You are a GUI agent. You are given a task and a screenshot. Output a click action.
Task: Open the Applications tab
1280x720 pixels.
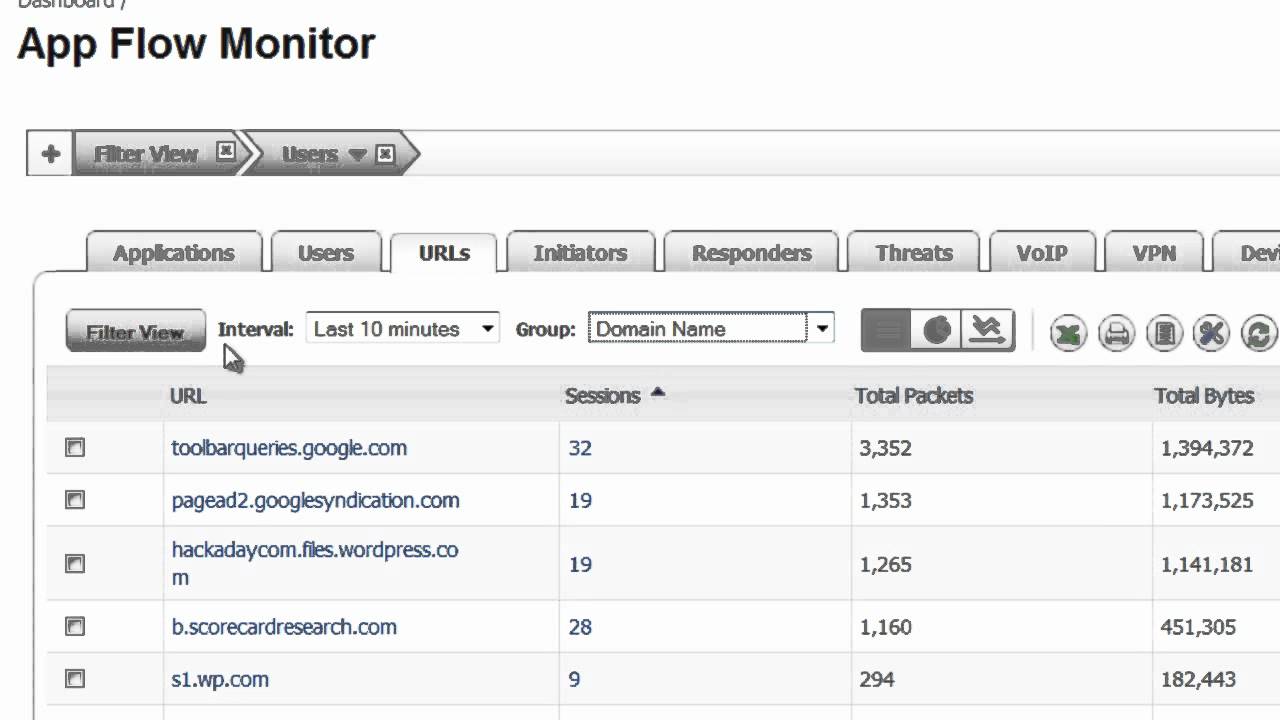click(x=173, y=253)
